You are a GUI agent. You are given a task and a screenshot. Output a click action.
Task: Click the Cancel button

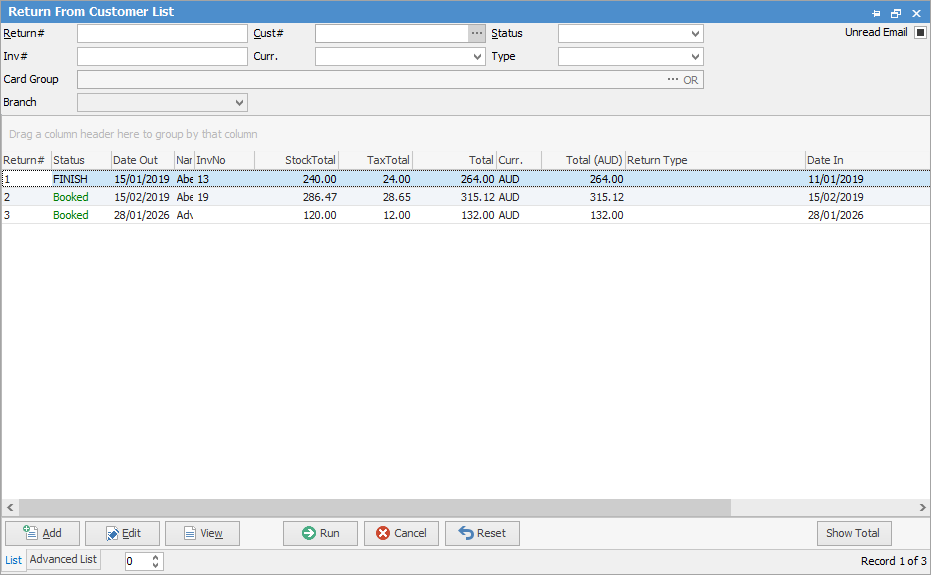pyautogui.click(x=401, y=533)
